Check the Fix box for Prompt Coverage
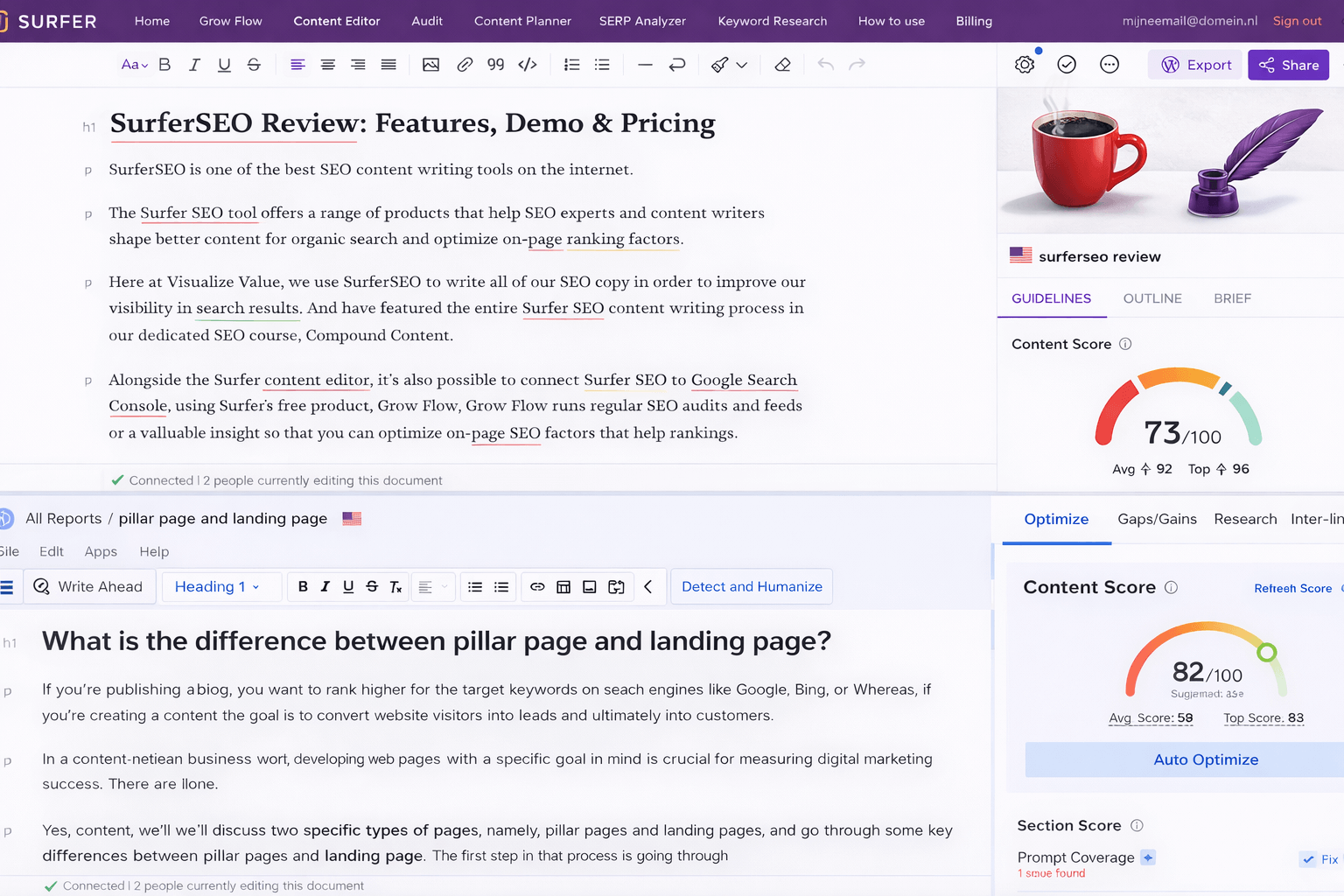Screen dimensions: 1344x896 (1308, 859)
